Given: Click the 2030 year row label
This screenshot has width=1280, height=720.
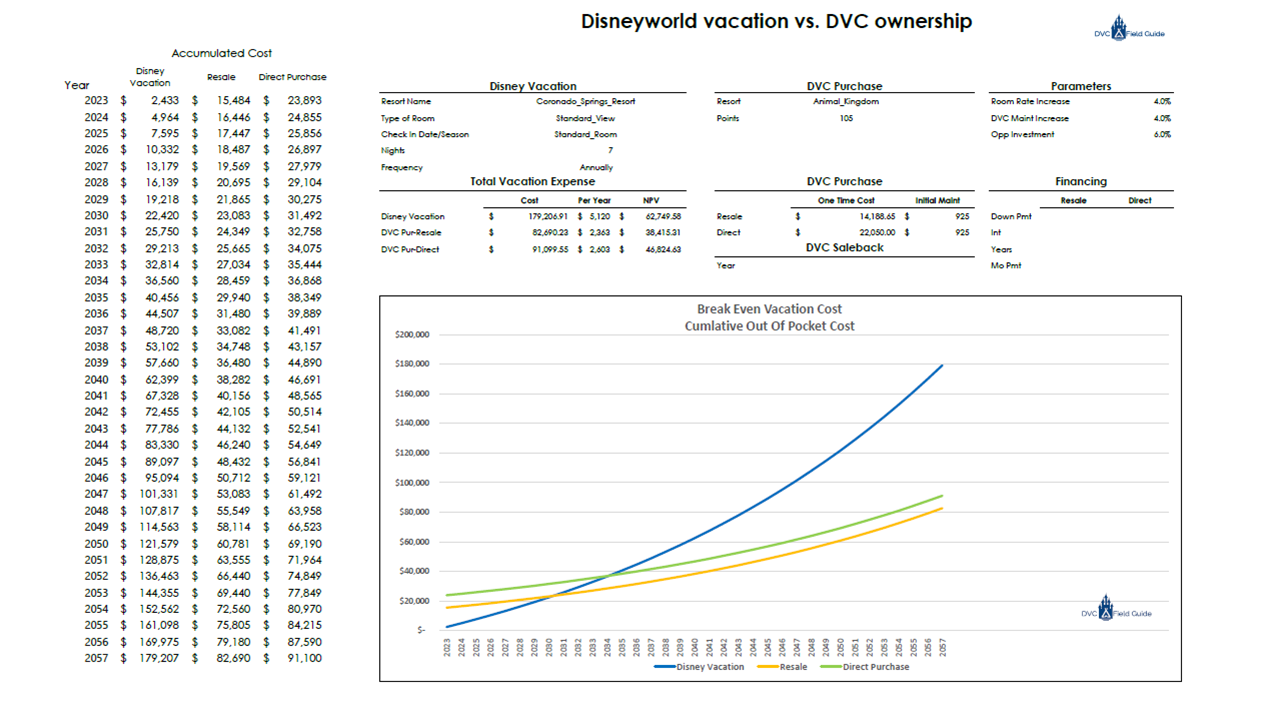Looking at the screenshot, I should pyautogui.click(x=97, y=215).
